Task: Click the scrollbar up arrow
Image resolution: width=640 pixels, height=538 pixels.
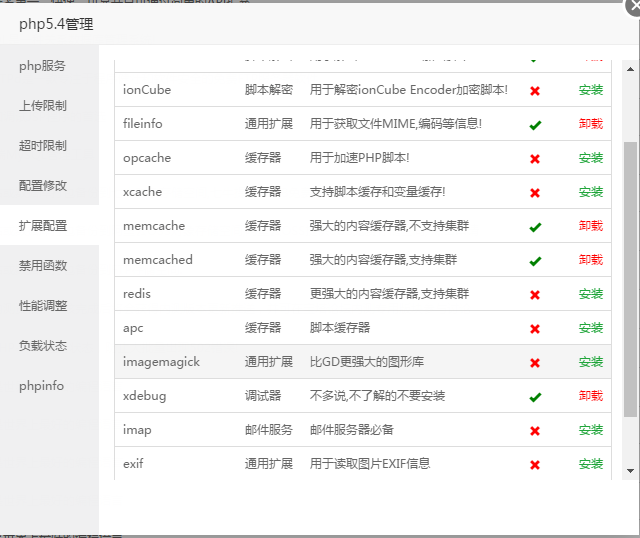Action: click(630, 69)
